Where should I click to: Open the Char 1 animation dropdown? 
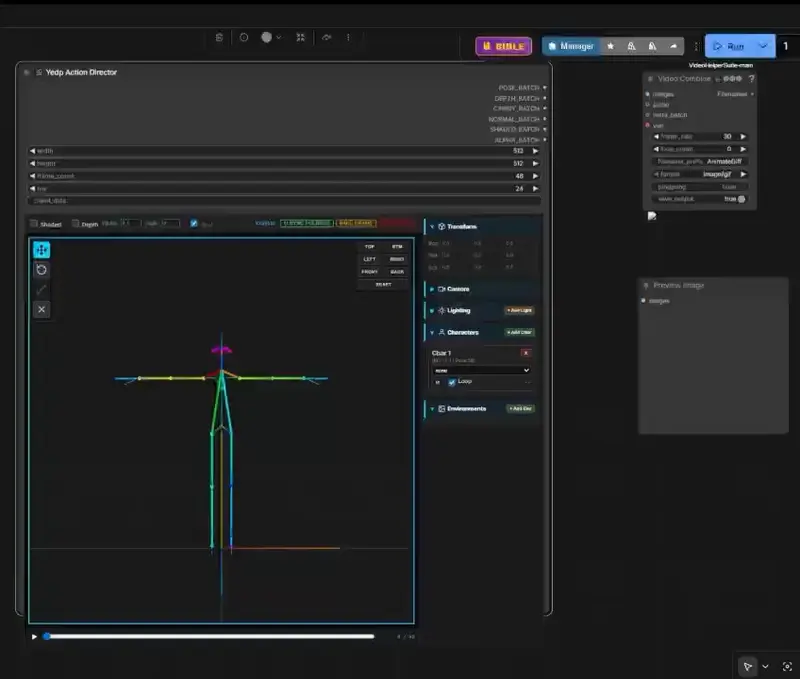482,370
